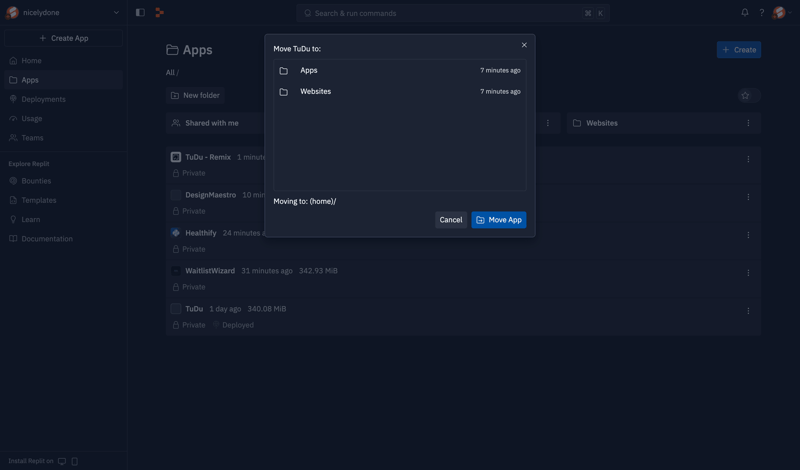Click the Apps page title folder icon

point(172,50)
